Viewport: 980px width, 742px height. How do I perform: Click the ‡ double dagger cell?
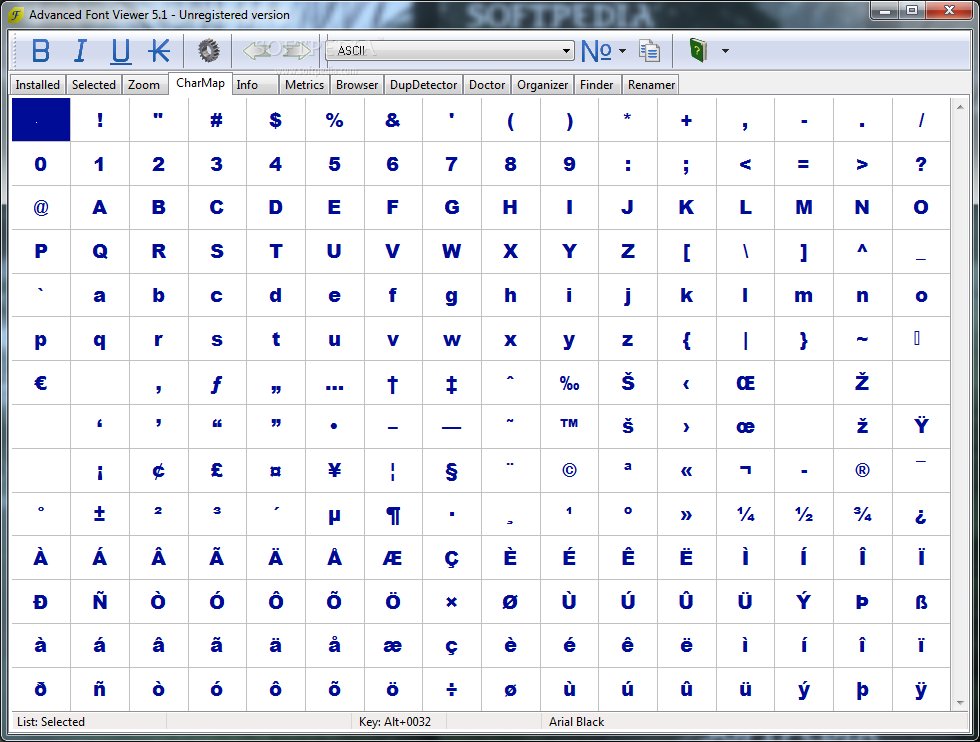click(x=451, y=383)
